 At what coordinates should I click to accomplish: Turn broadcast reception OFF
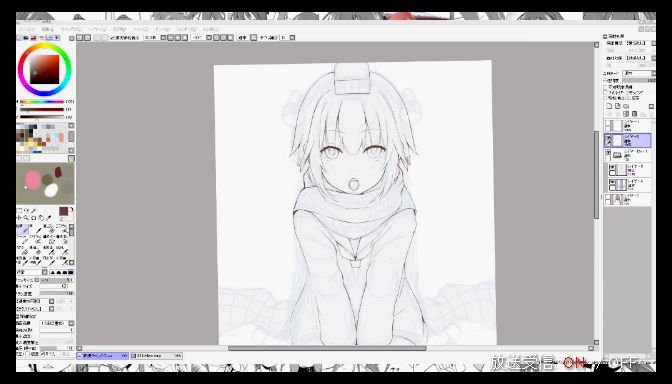624,363
